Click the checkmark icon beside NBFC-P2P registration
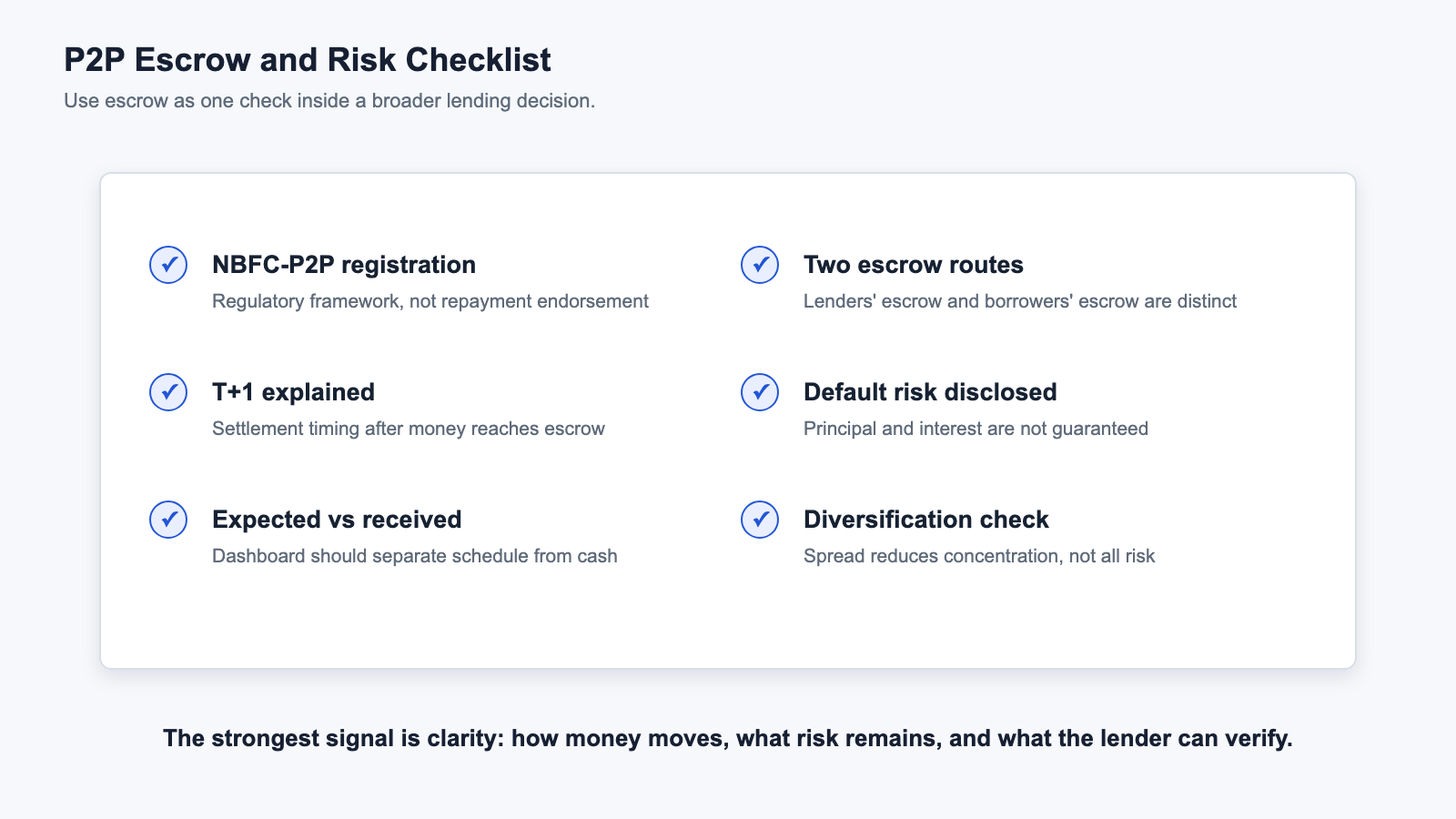This screenshot has width=1456, height=819. 168,265
